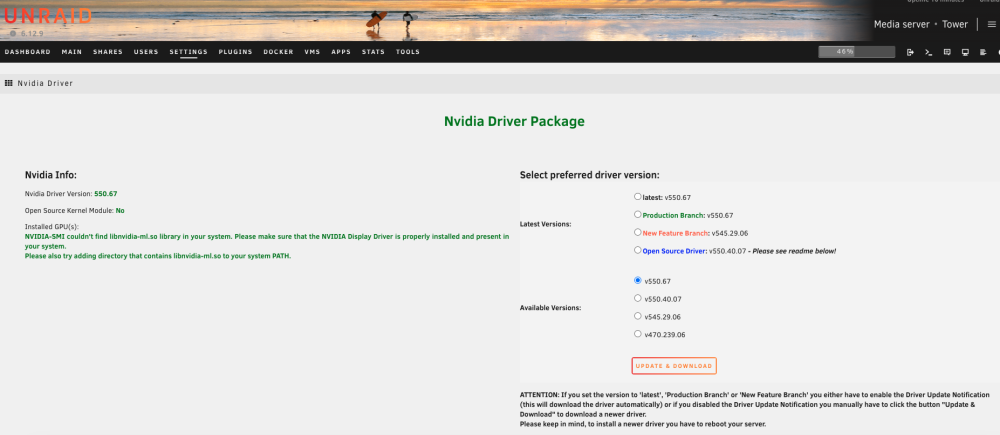Select available version v550.40.07 radio
Viewport: 1000px width, 435px height.
pos(638,298)
